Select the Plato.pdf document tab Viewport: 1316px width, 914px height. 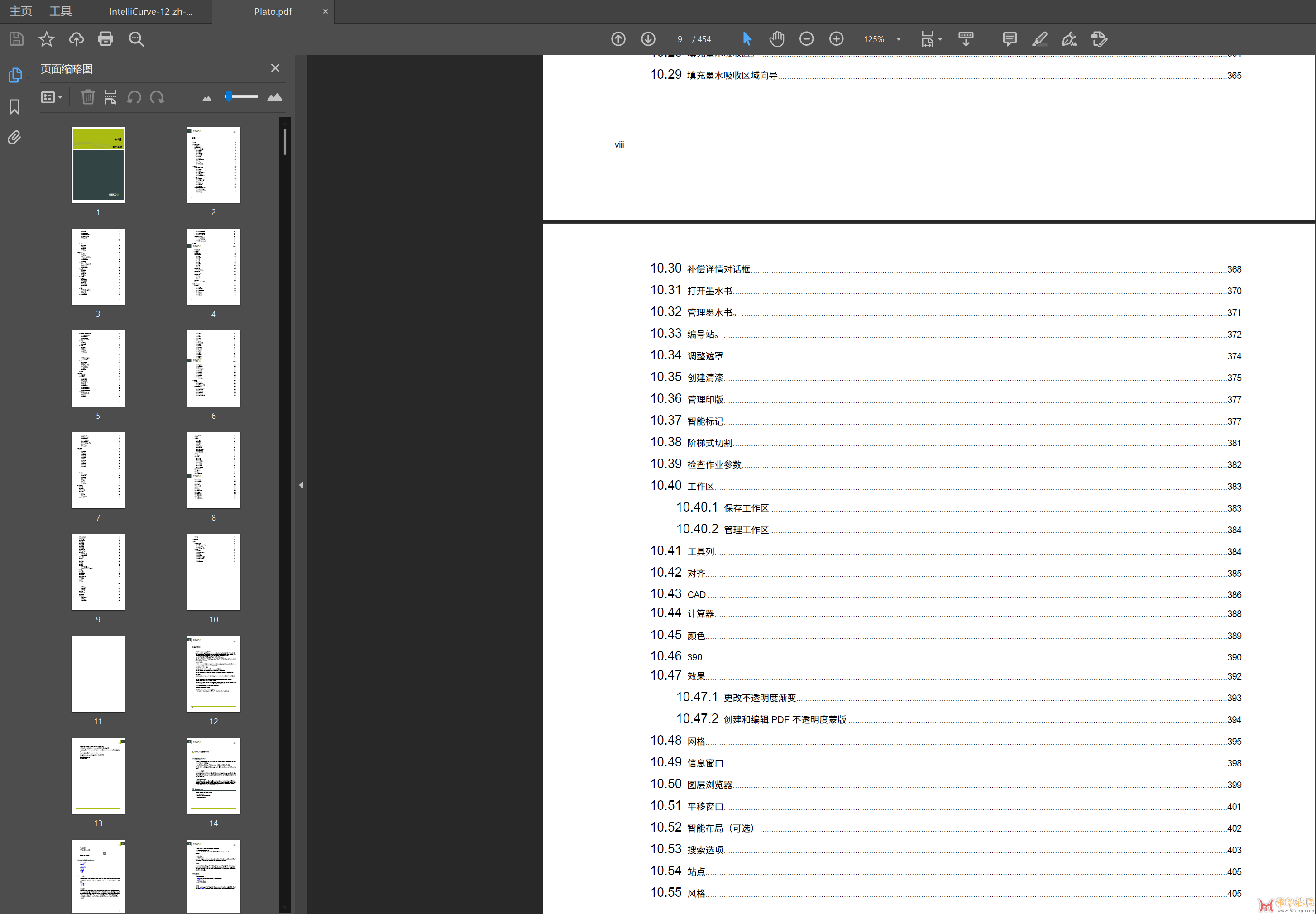click(x=273, y=11)
